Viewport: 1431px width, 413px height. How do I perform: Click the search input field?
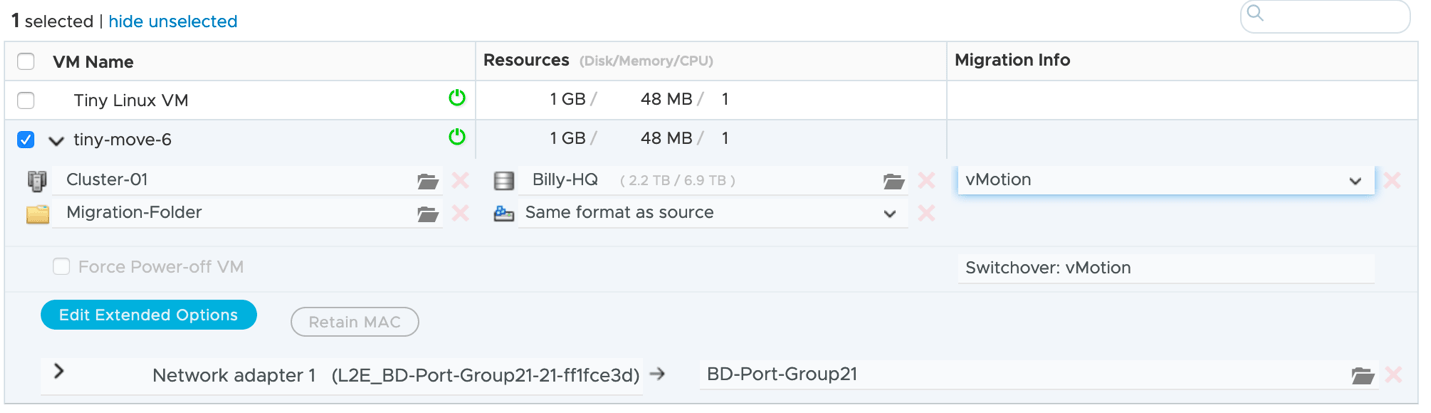(x=1330, y=15)
